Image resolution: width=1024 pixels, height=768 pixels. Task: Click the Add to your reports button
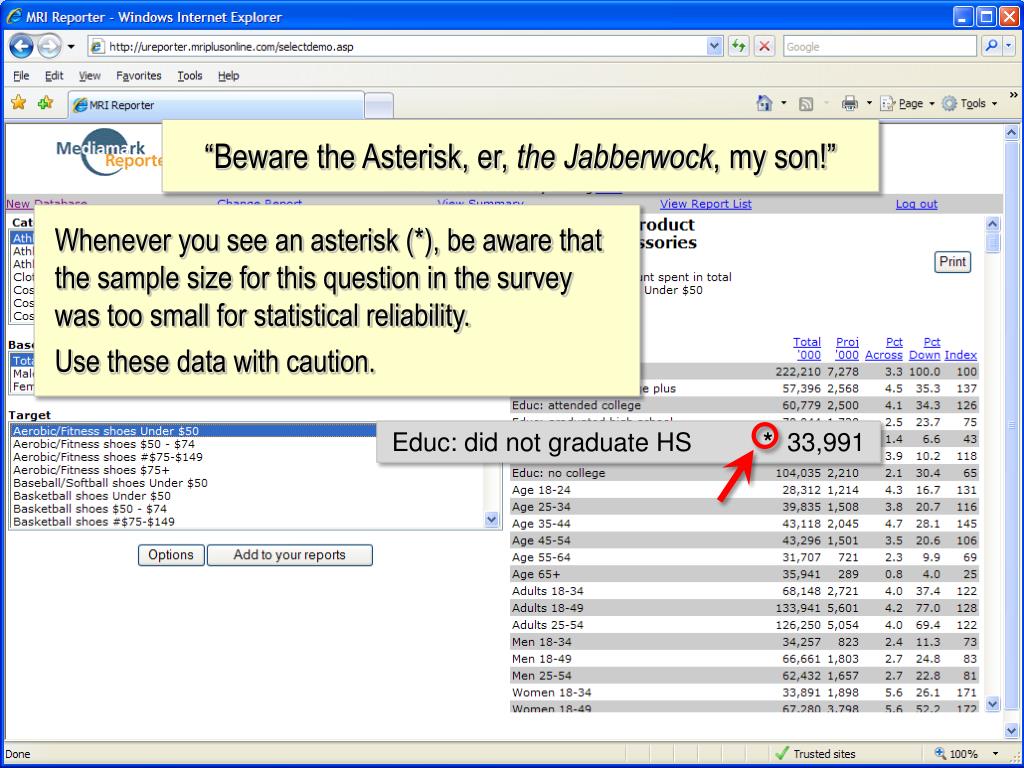coord(289,555)
